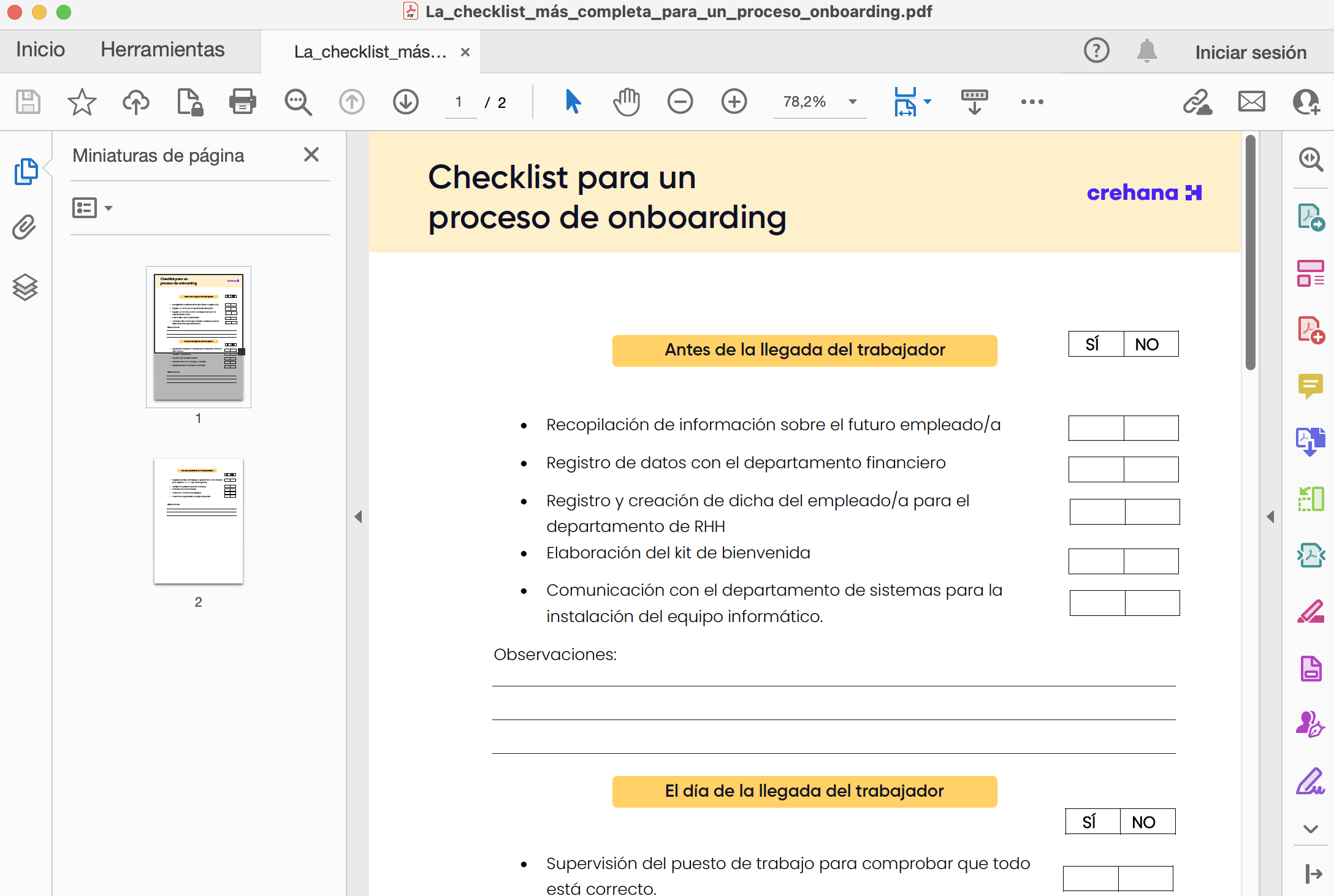Select the page 2 thumbnail
Image resolution: width=1334 pixels, height=896 pixels.
point(198,520)
